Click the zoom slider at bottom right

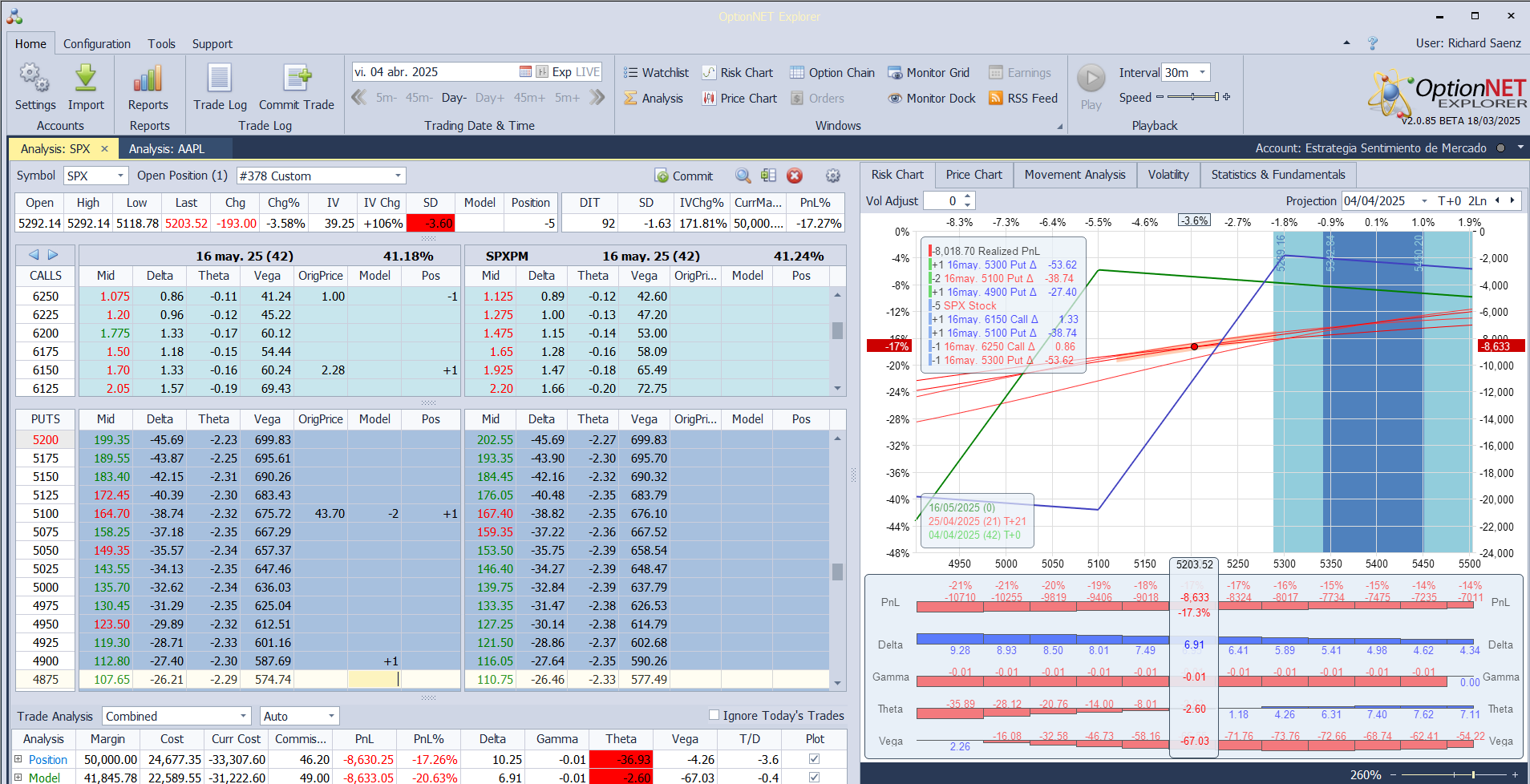(1473, 774)
